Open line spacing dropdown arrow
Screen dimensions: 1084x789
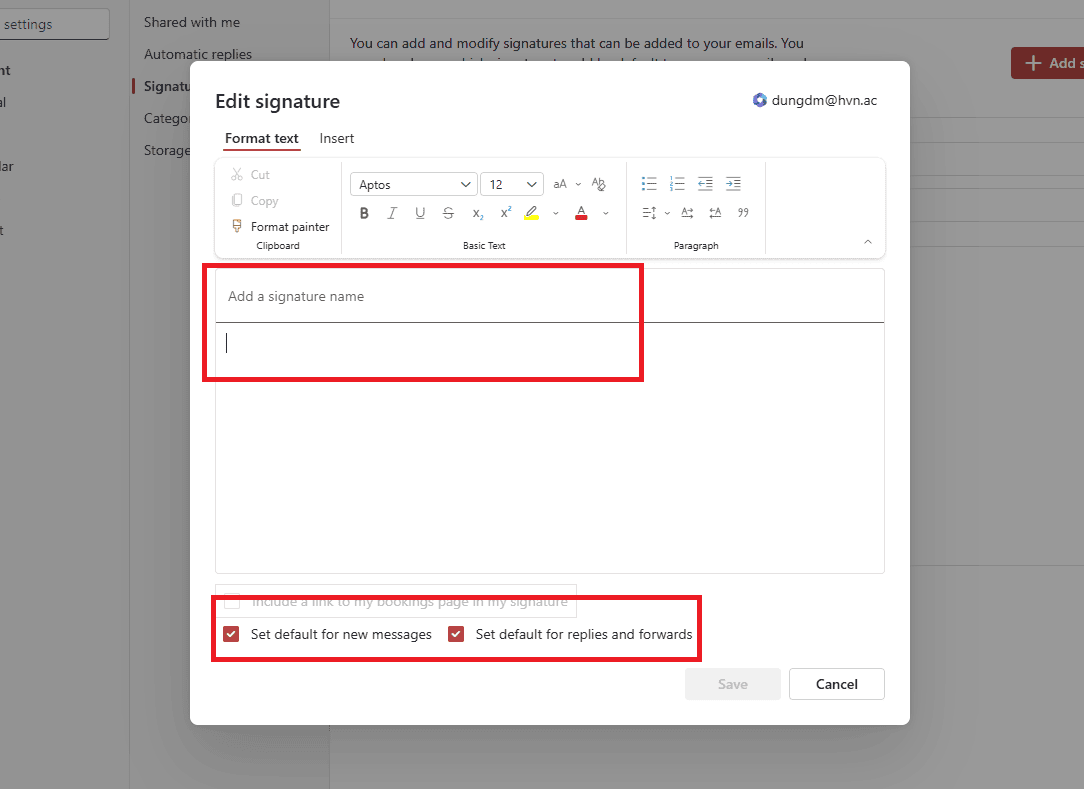(x=667, y=213)
